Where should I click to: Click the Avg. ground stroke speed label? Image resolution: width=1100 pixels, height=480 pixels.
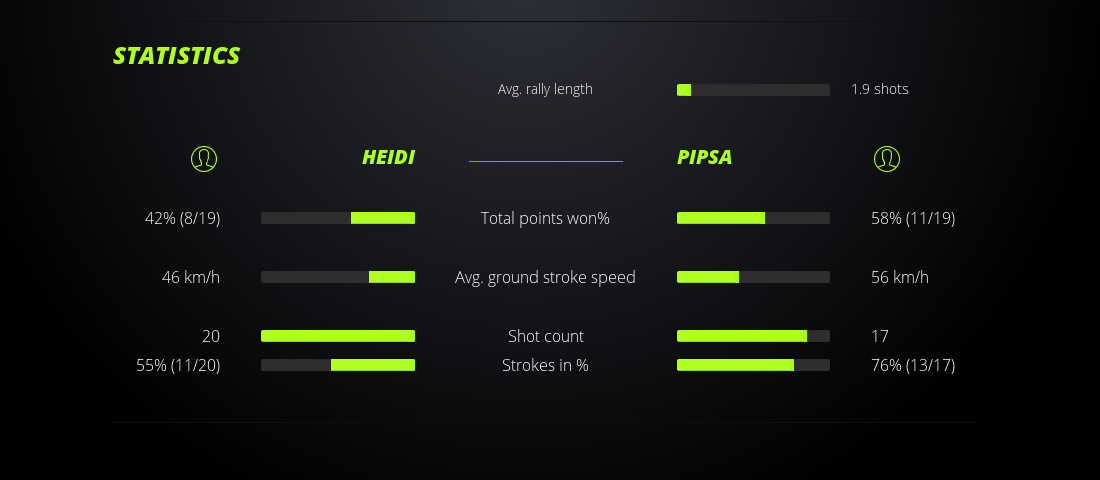point(545,277)
